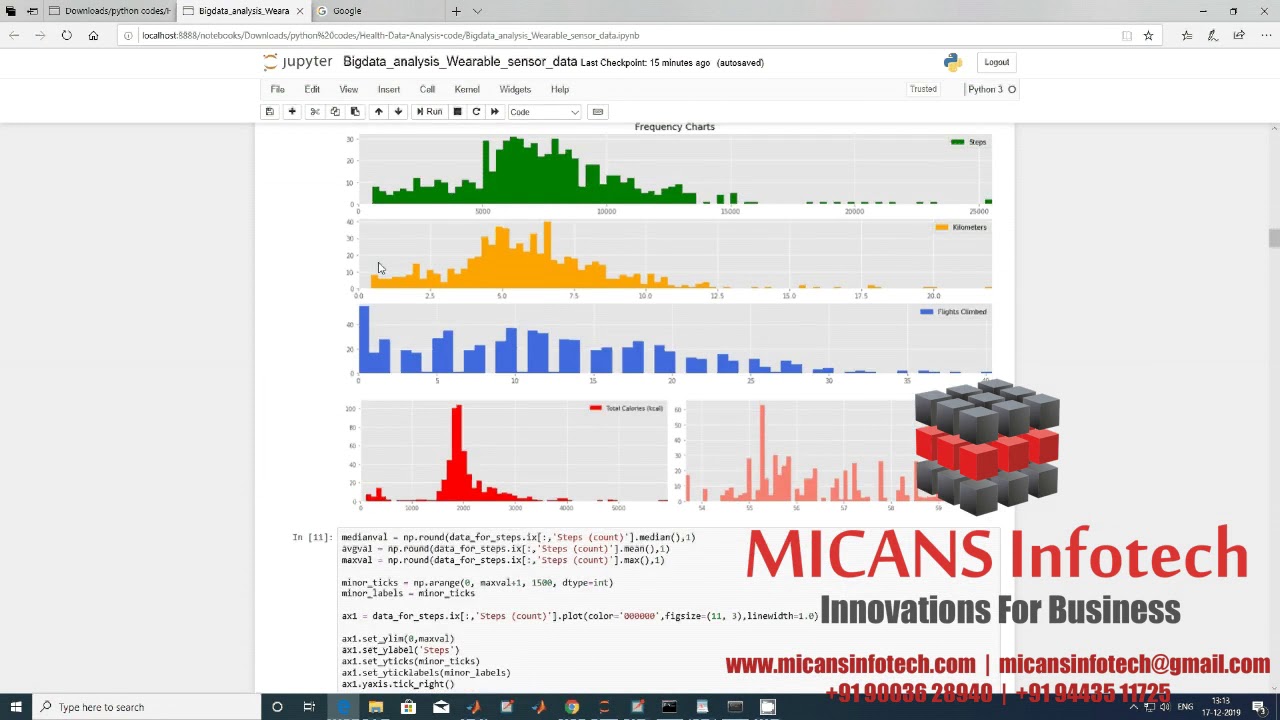Image resolution: width=1280 pixels, height=720 pixels.
Task: Restart kernel and run all fast-forward icon
Action: pos(495,112)
